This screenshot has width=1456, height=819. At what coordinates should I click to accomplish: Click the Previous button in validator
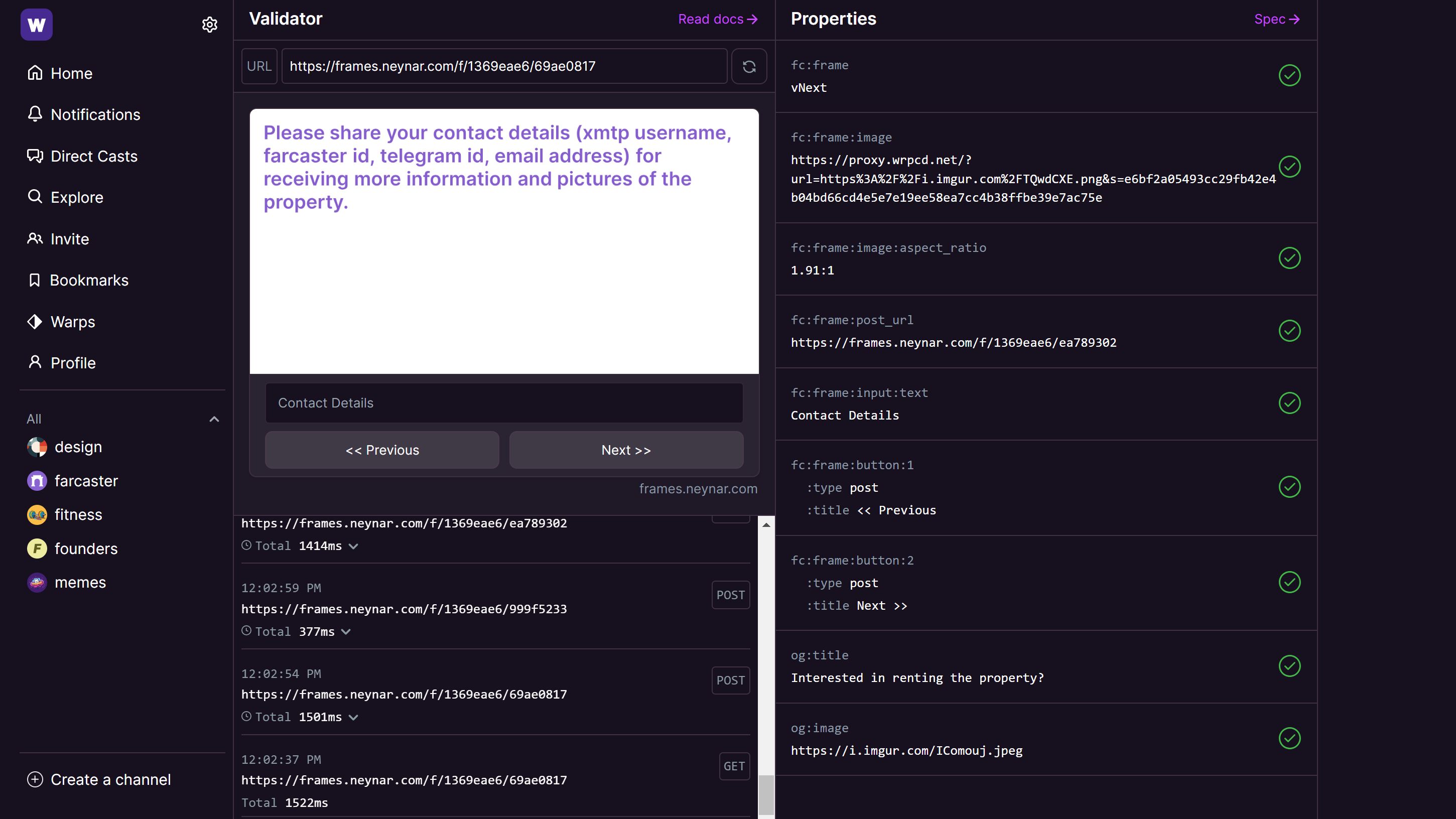382,450
